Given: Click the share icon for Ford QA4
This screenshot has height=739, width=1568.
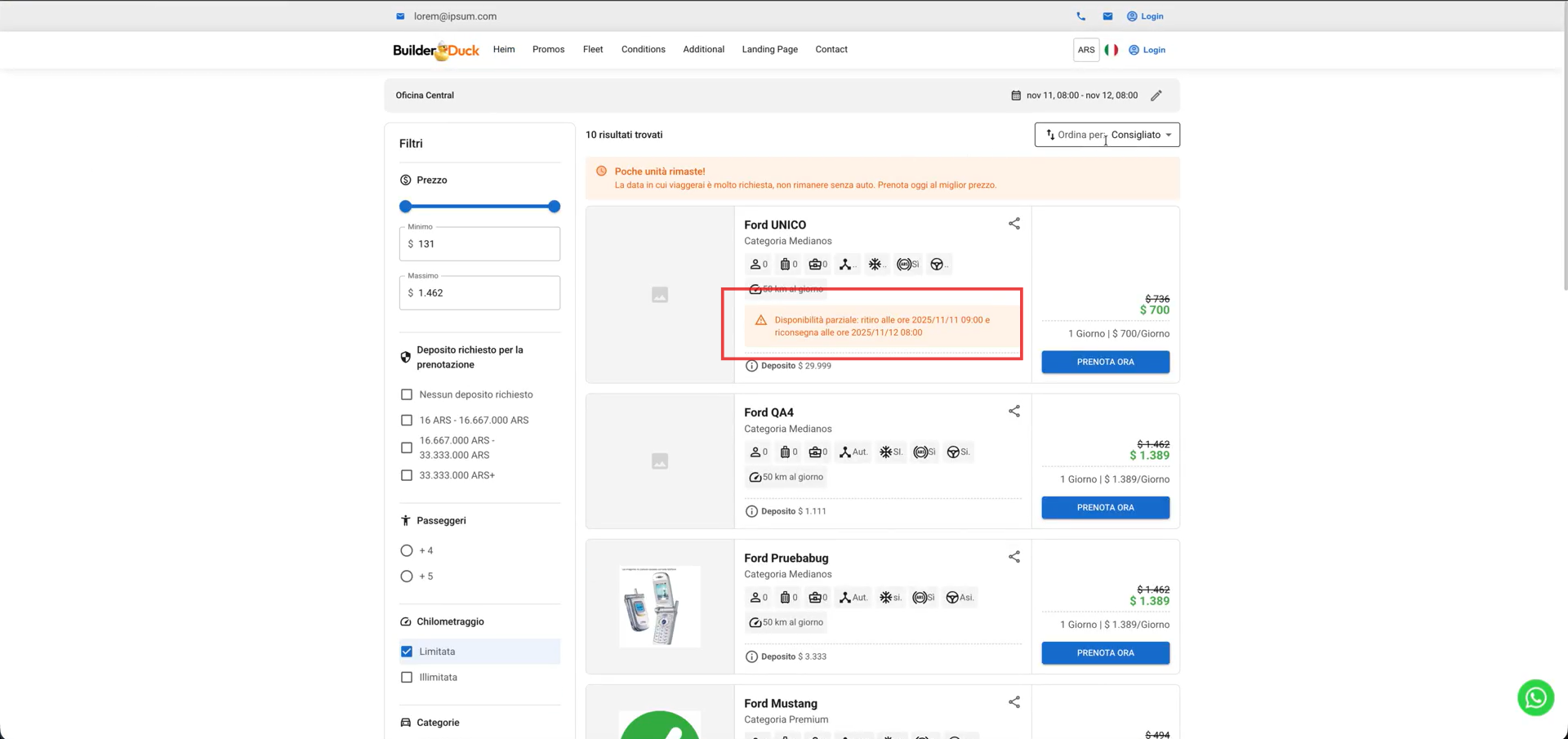Looking at the screenshot, I should tap(1013, 412).
